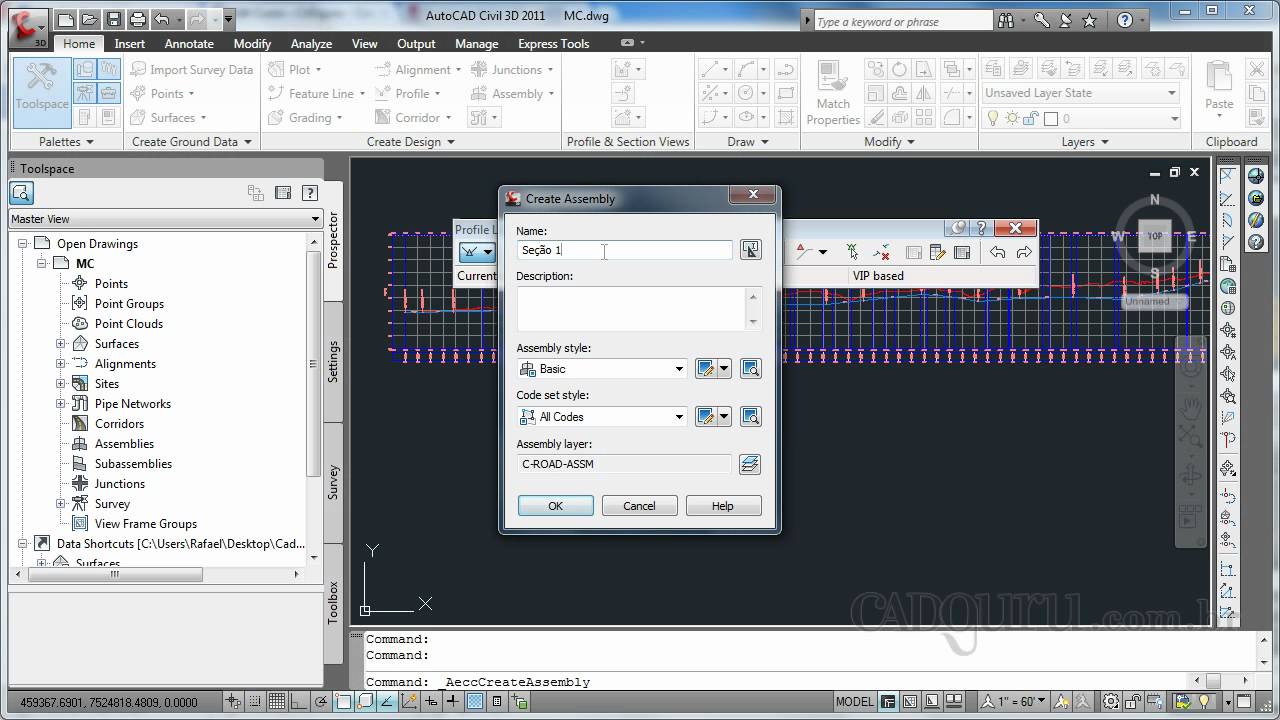
Task: Click the Redo arrow in Profile Layout toolbar
Action: pos(1023,252)
